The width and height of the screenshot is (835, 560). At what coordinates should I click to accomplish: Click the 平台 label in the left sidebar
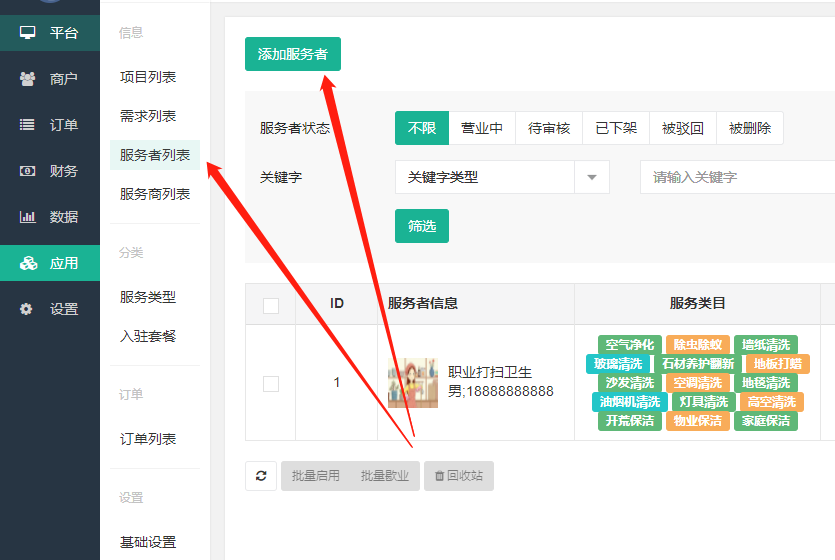point(64,33)
